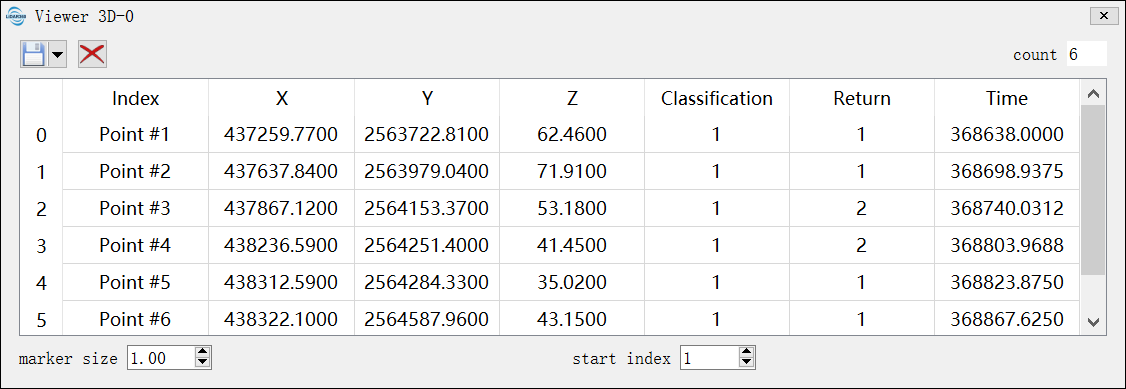
Task: Click the count value field
Action: pyautogui.click(x=1087, y=55)
